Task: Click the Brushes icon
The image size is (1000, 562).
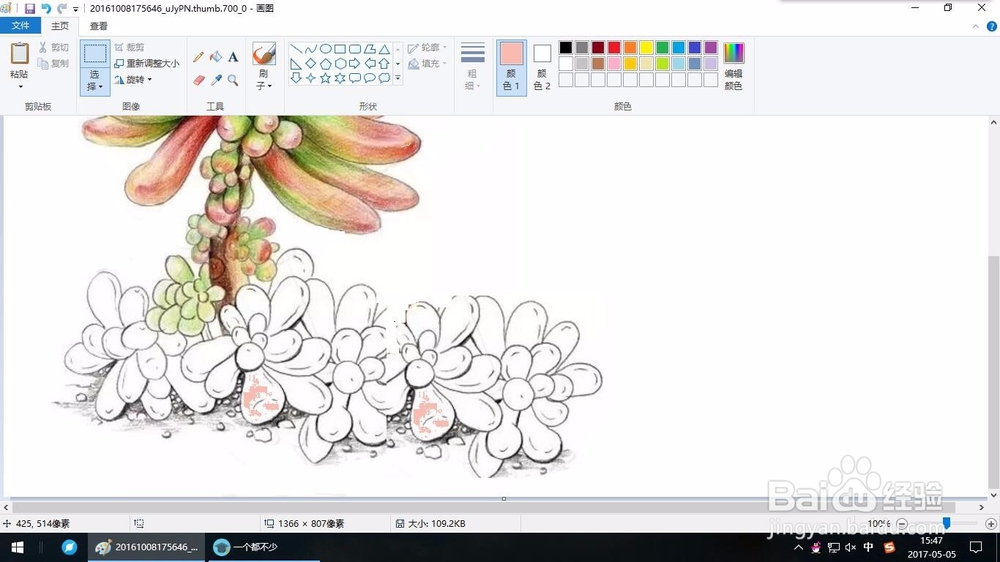Action: (x=263, y=54)
